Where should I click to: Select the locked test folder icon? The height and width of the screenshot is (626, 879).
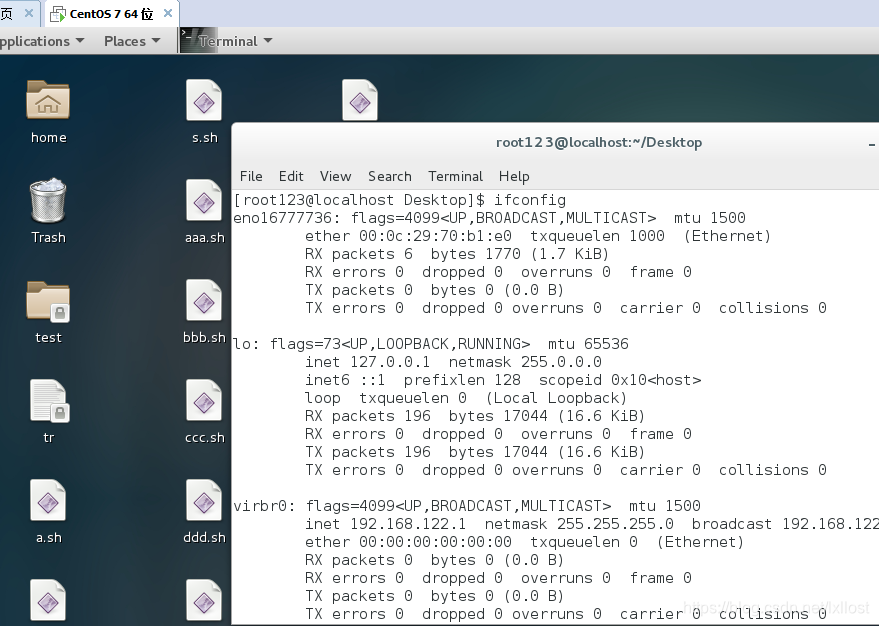point(48,302)
